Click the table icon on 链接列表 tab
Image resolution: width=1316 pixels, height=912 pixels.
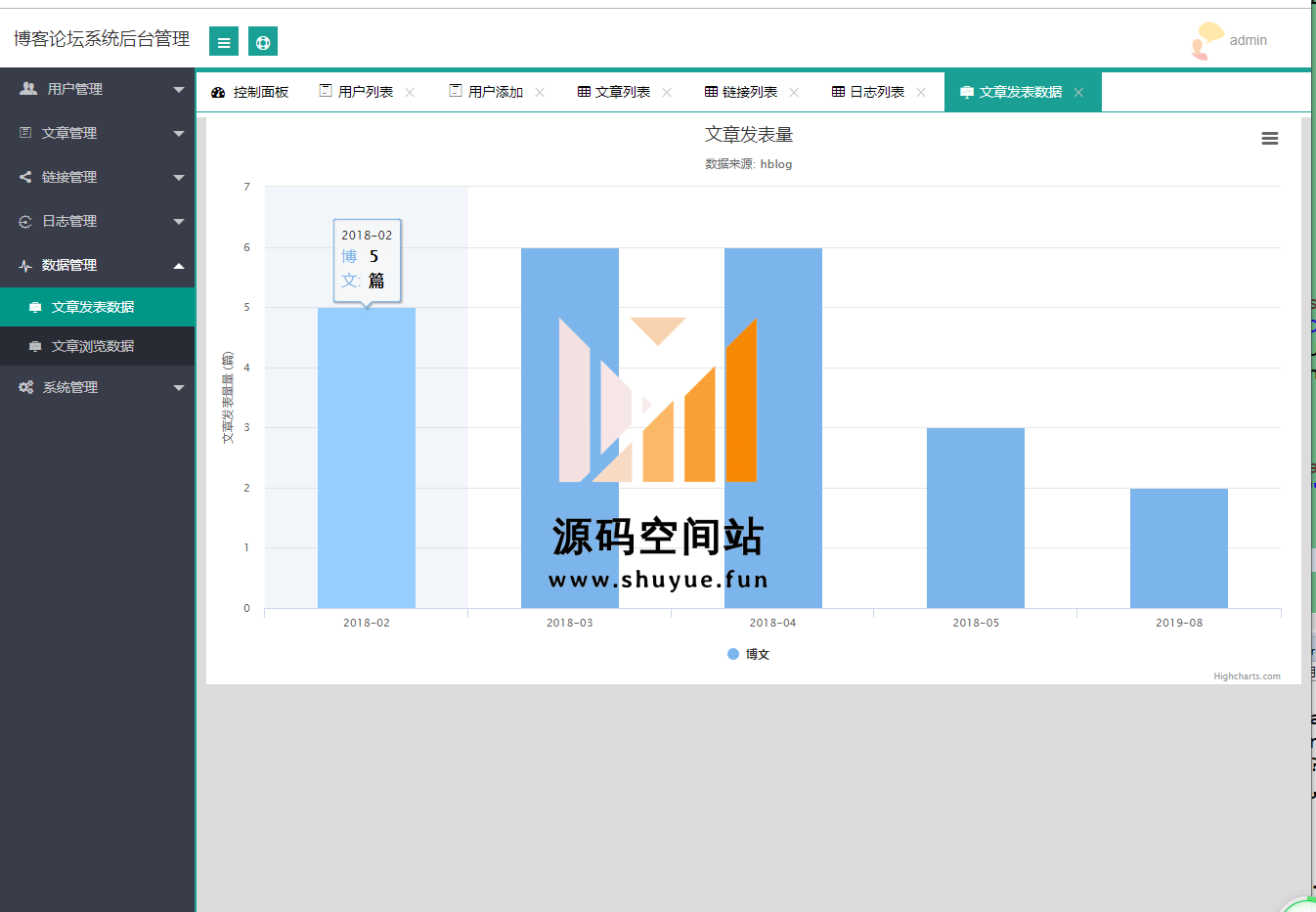point(711,92)
